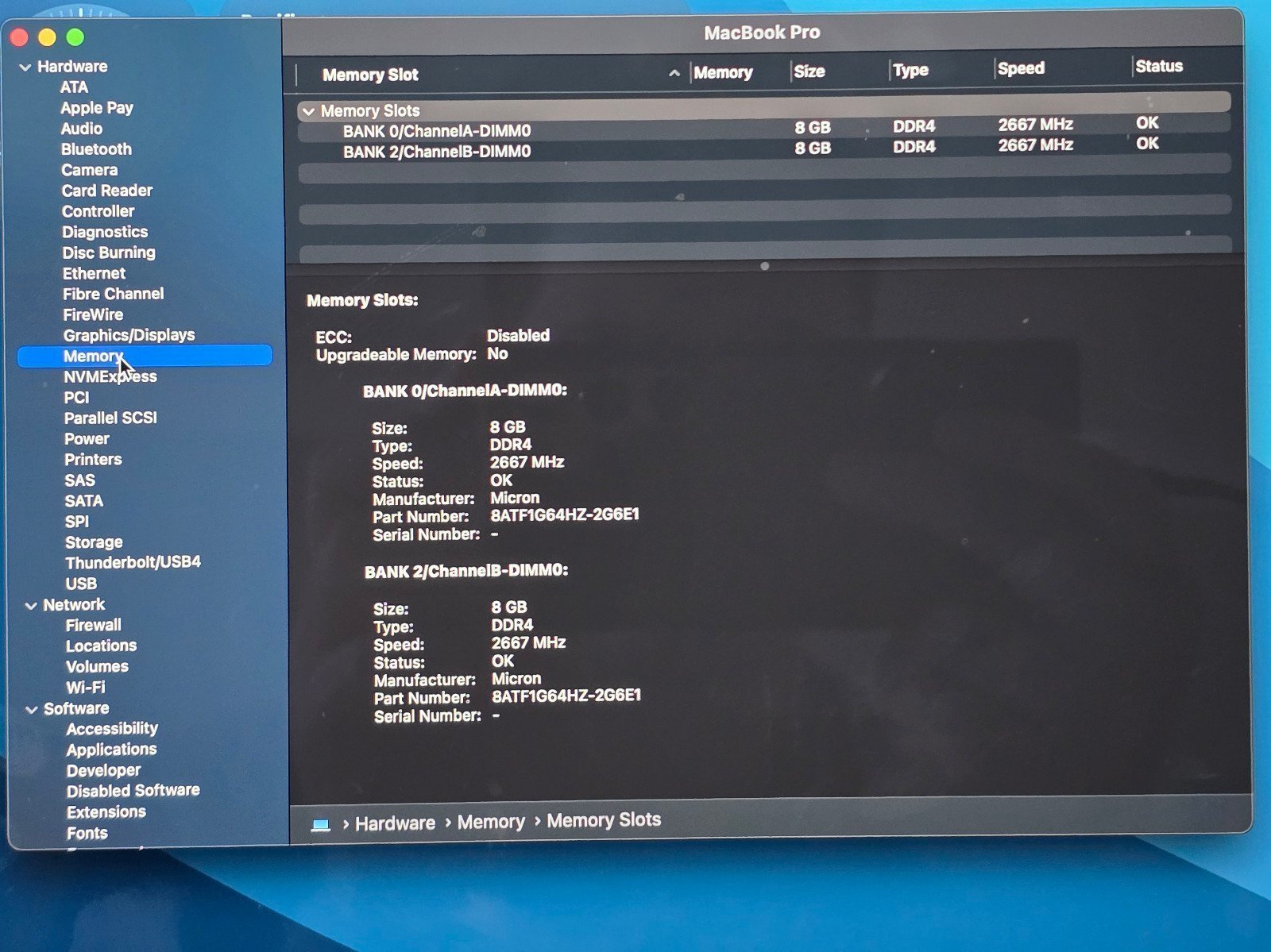Sort by the Size column header
1271x952 pixels.
pos(809,71)
